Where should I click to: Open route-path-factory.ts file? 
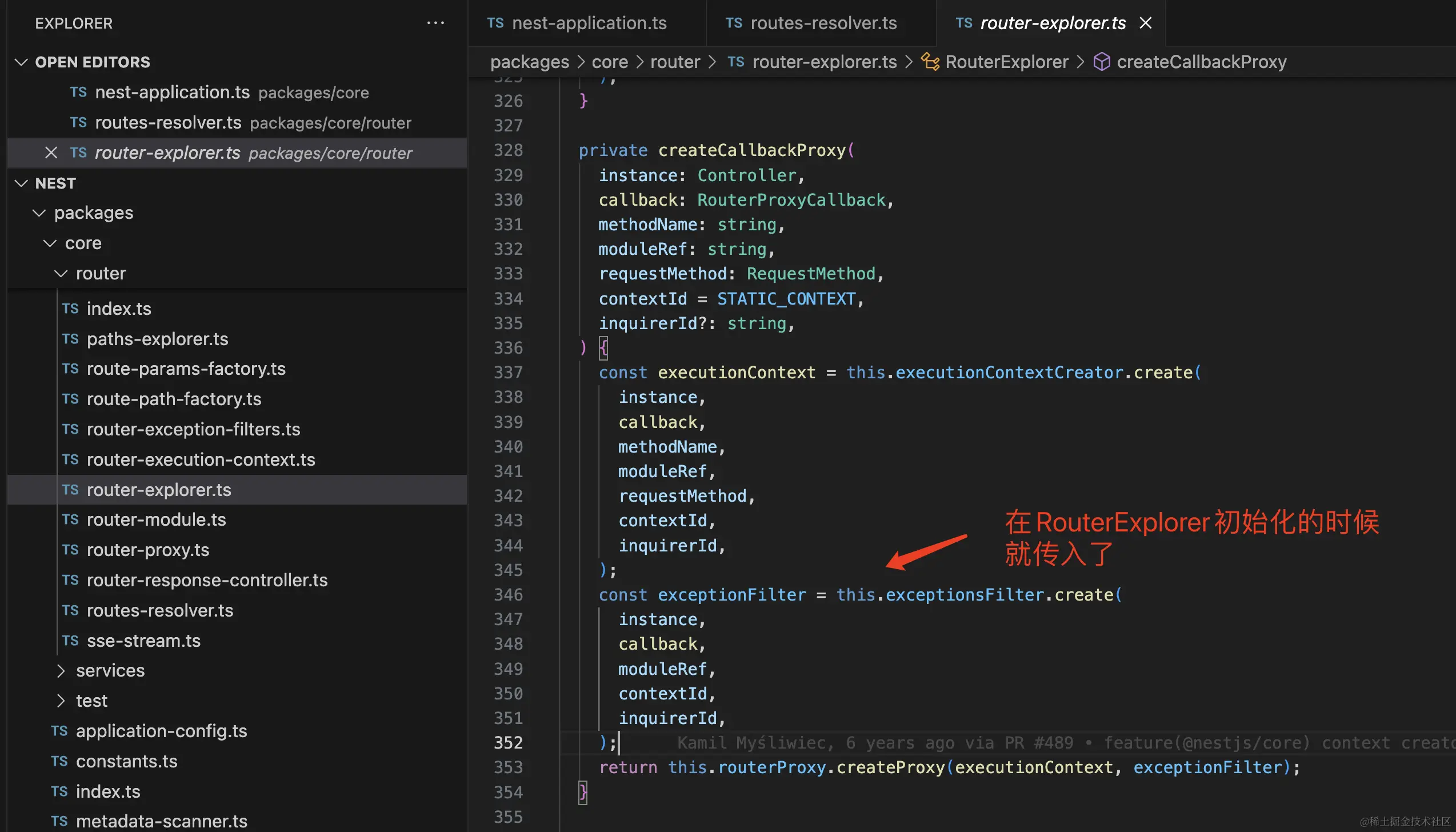(237, 399)
